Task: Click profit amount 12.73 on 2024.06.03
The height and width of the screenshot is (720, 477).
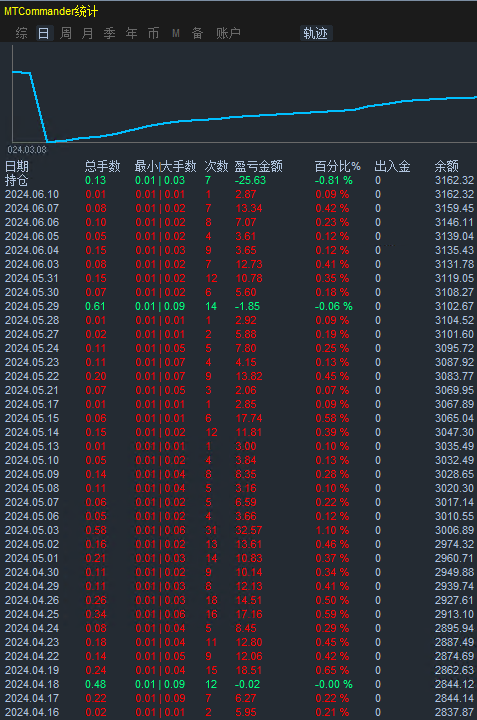Action: point(249,264)
